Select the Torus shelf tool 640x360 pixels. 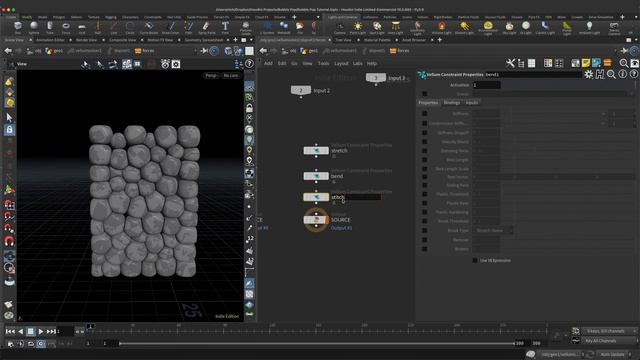tap(66, 28)
